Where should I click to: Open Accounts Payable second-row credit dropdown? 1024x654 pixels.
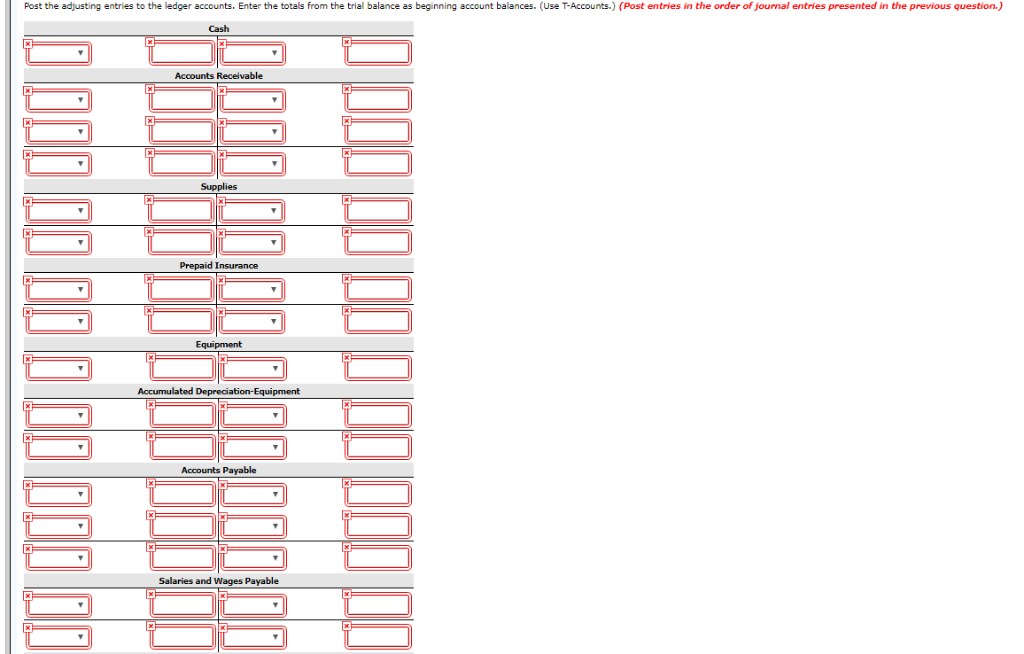(x=253, y=526)
